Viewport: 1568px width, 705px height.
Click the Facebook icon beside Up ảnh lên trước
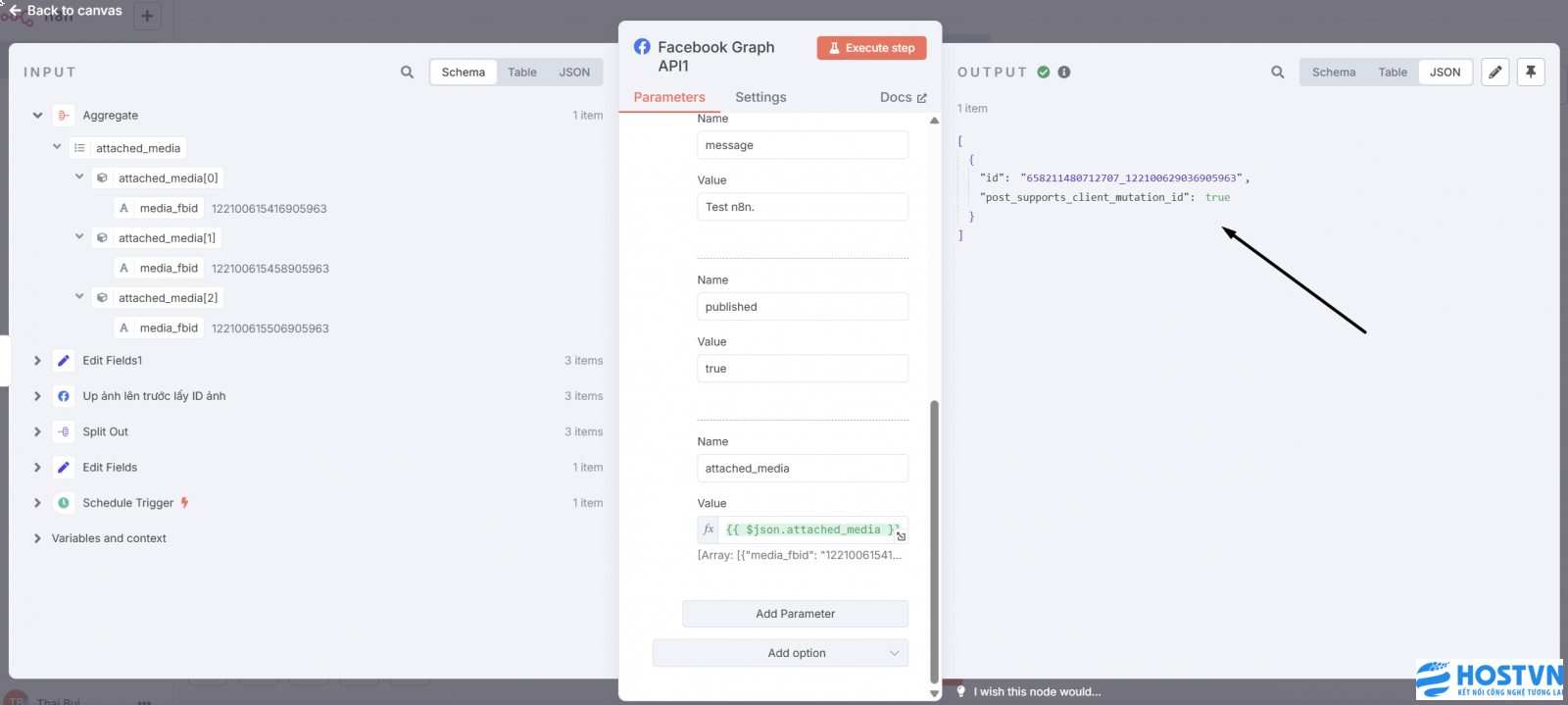(x=64, y=396)
